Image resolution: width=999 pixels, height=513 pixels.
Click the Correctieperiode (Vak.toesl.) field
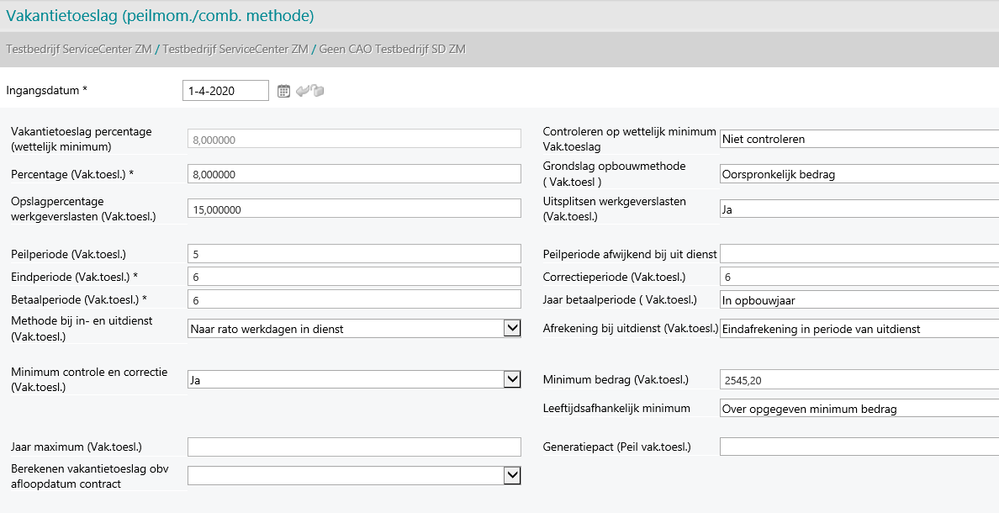point(858,277)
